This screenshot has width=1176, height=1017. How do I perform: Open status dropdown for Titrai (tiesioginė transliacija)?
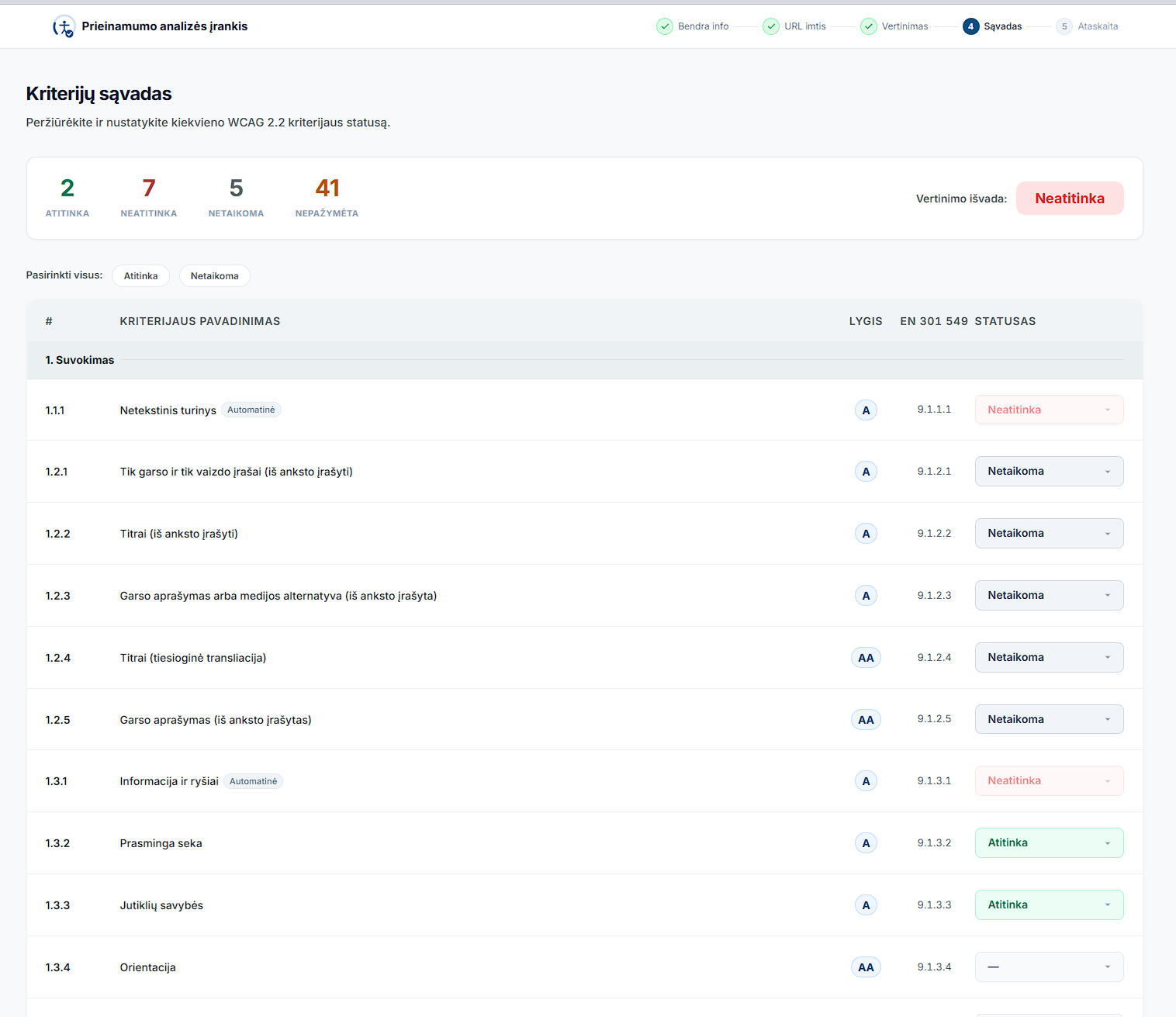click(x=1049, y=658)
